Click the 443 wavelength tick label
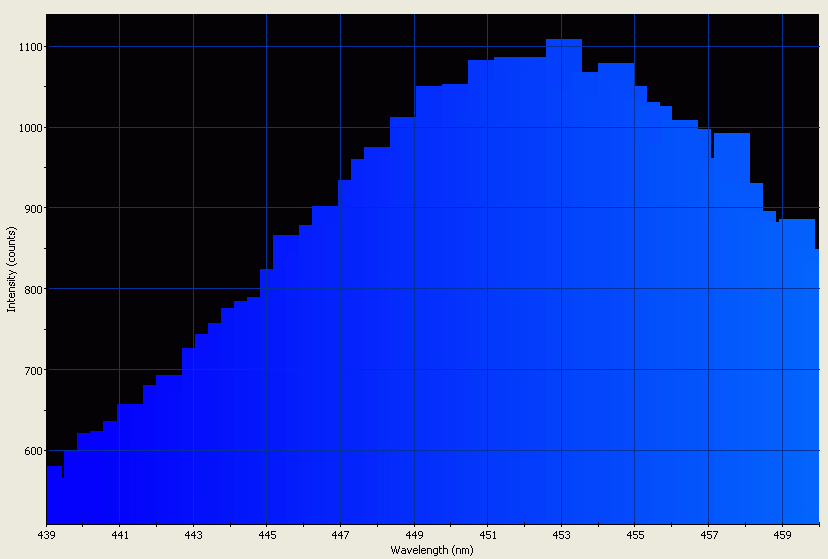 [x=193, y=535]
